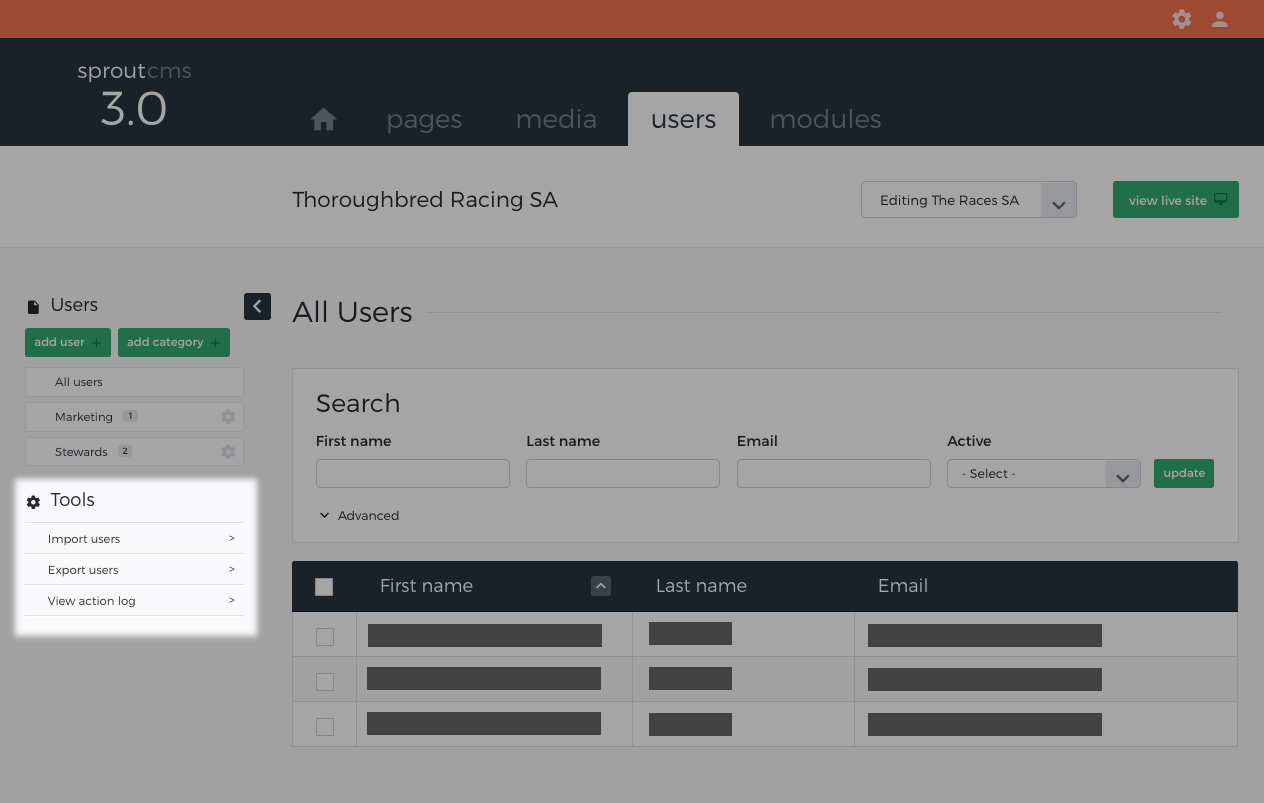Switch to the modules tab
The height and width of the screenshot is (803, 1264).
pos(825,120)
